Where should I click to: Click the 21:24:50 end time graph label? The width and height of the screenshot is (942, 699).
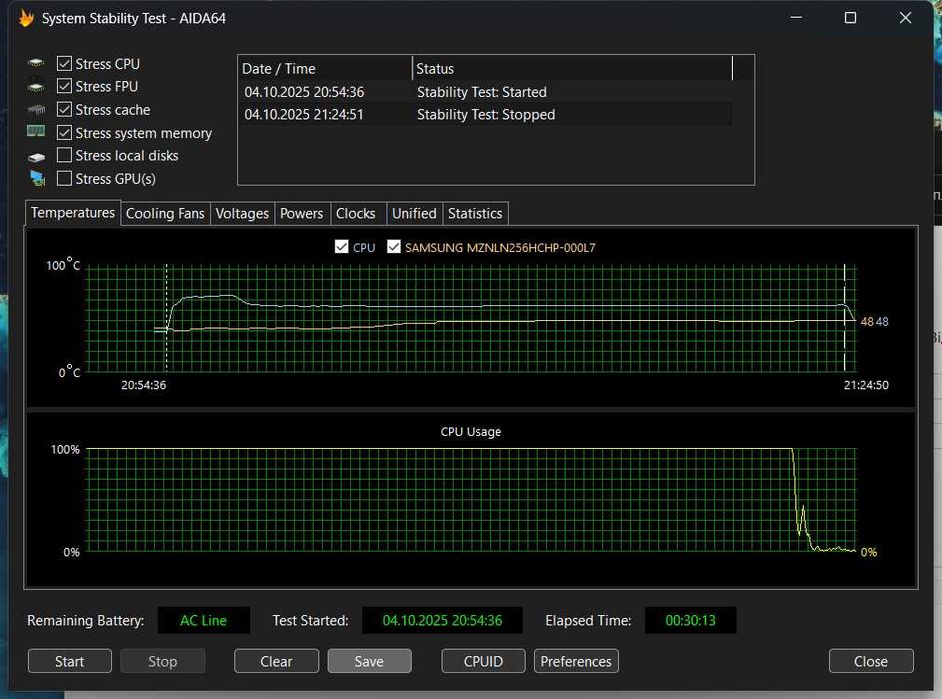tap(866, 385)
